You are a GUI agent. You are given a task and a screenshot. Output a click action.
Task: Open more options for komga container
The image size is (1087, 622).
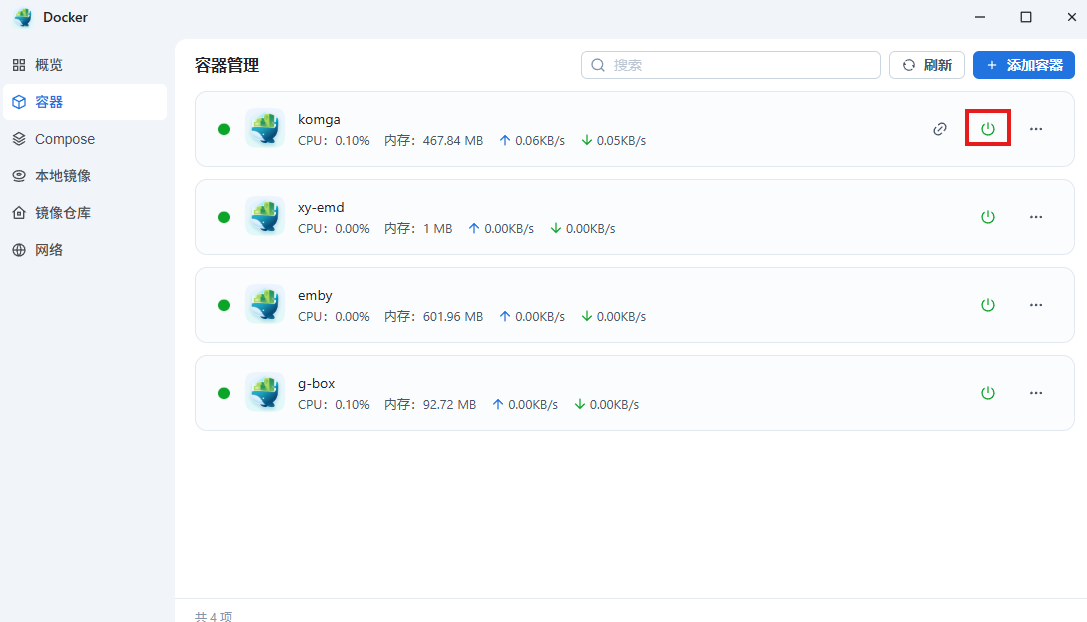[x=1036, y=128]
